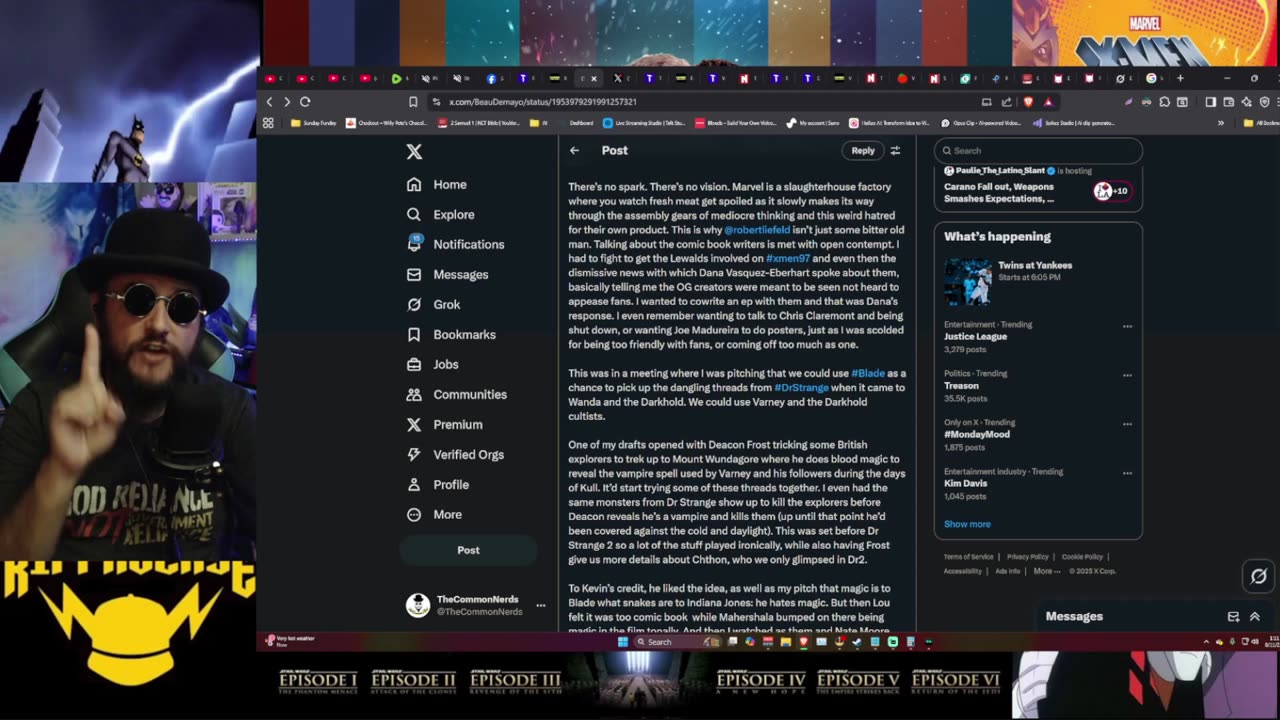
Task: Expand the Messages drawer
Action: tap(1255, 617)
